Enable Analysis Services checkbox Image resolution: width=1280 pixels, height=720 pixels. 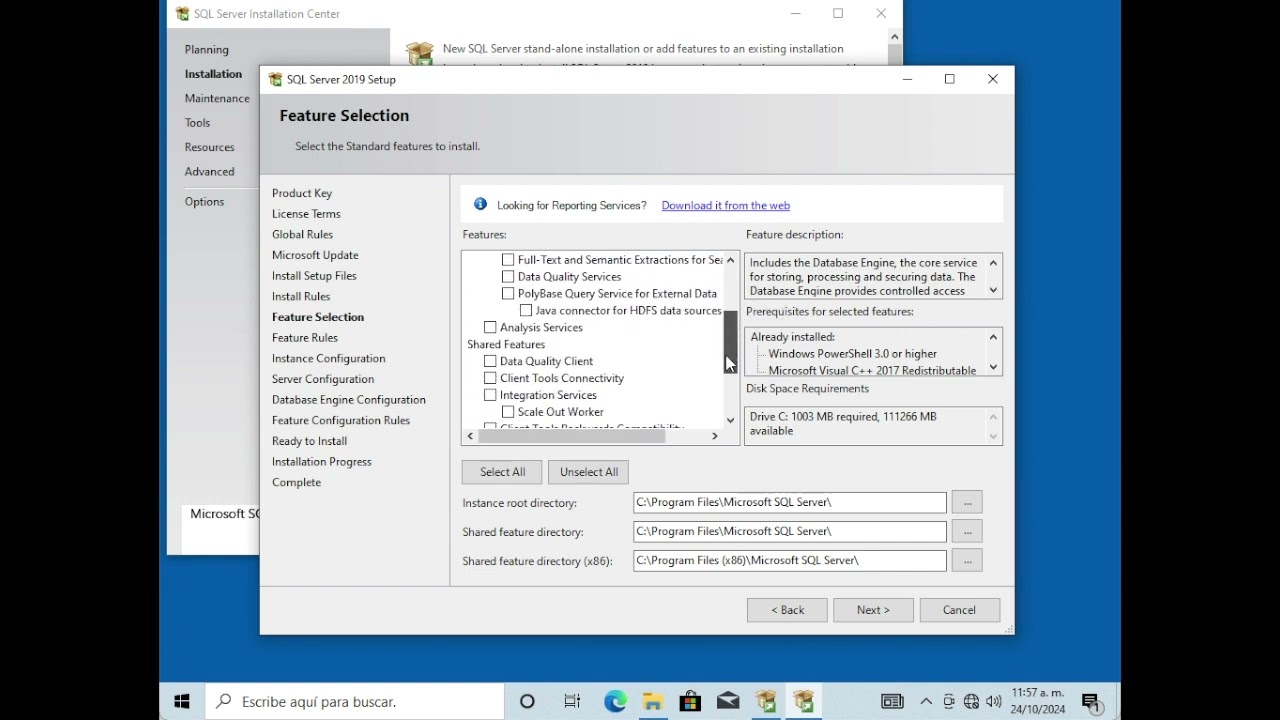490,327
